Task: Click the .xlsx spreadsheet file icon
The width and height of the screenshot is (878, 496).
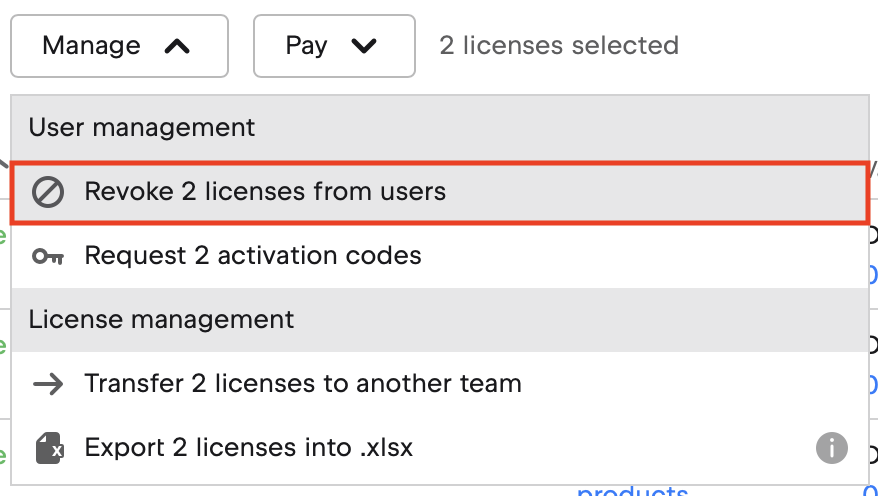Action: [49, 448]
